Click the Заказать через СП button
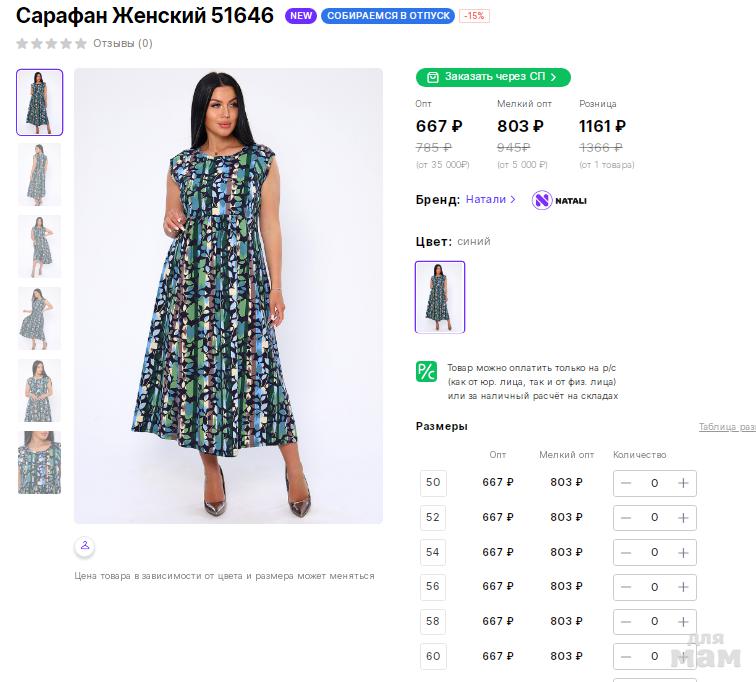756x682 pixels. pyautogui.click(x=493, y=77)
